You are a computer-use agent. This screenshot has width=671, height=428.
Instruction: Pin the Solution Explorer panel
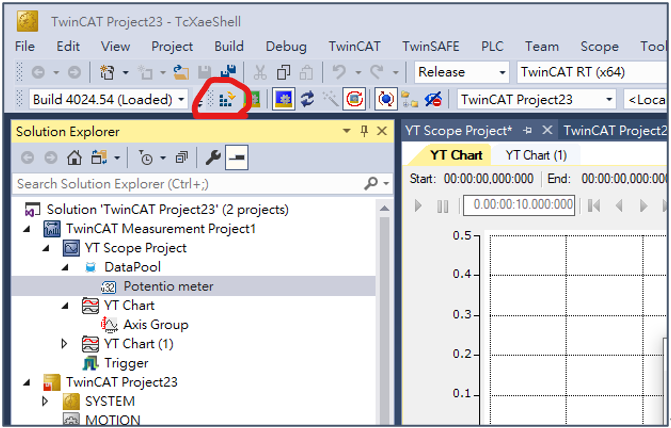coord(364,131)
